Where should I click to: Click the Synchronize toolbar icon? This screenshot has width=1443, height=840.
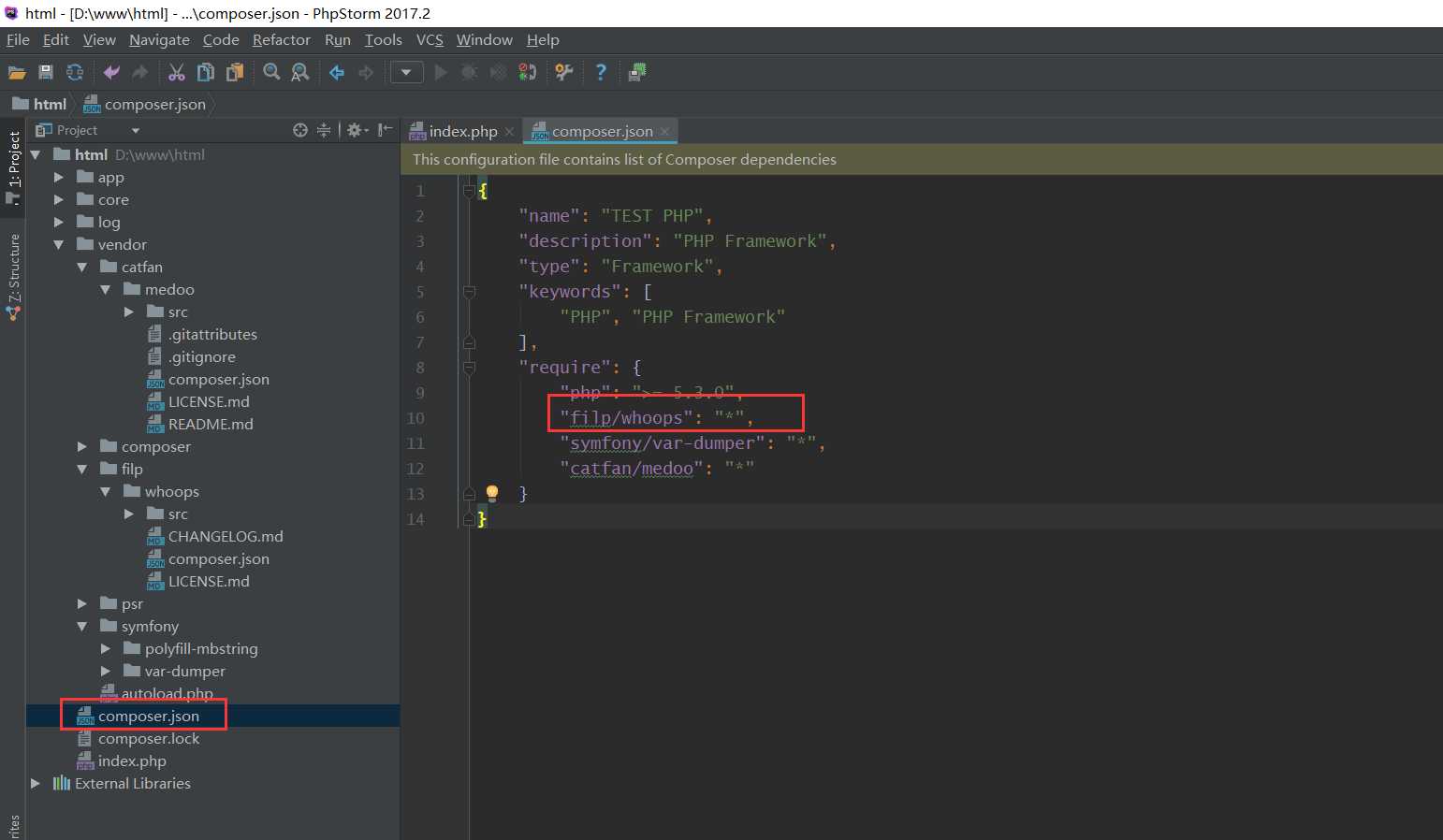pos(75,72)
